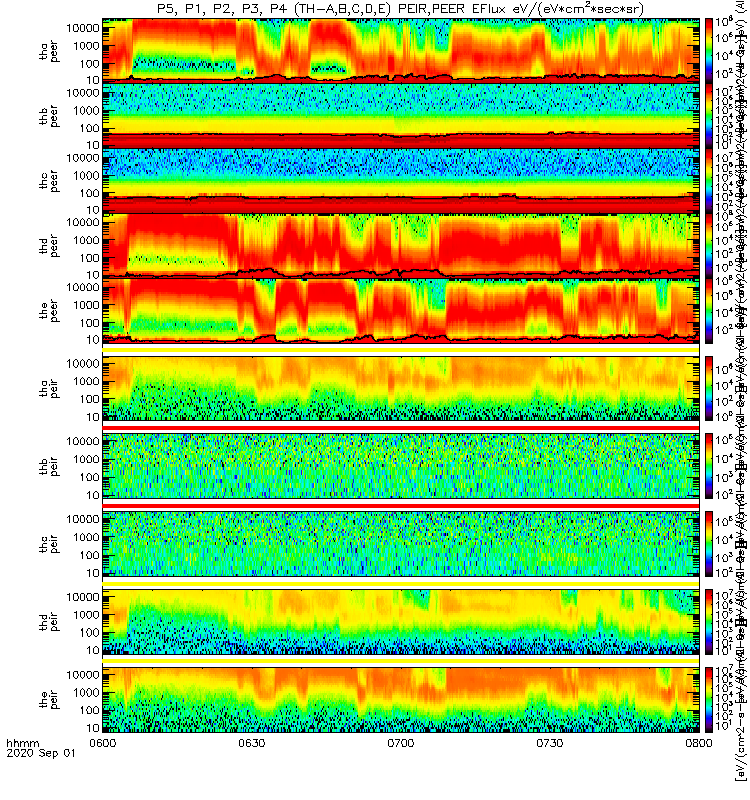This screenshot has height=800, width=750.
Task: Click the 'thb peer' panel axis label
Action: point(49,117)
